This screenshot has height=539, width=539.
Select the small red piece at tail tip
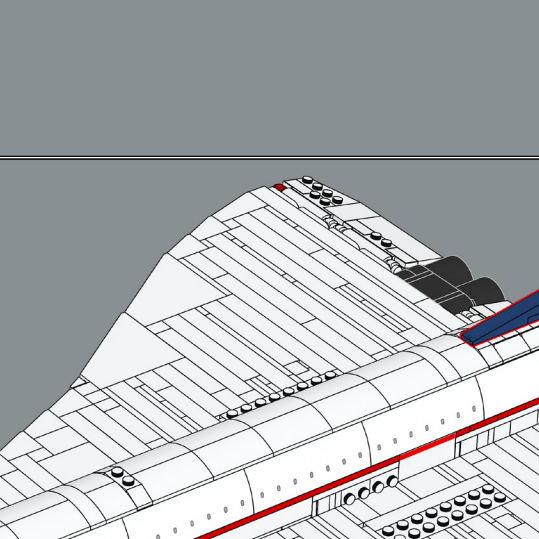click(x=279, y=187)
